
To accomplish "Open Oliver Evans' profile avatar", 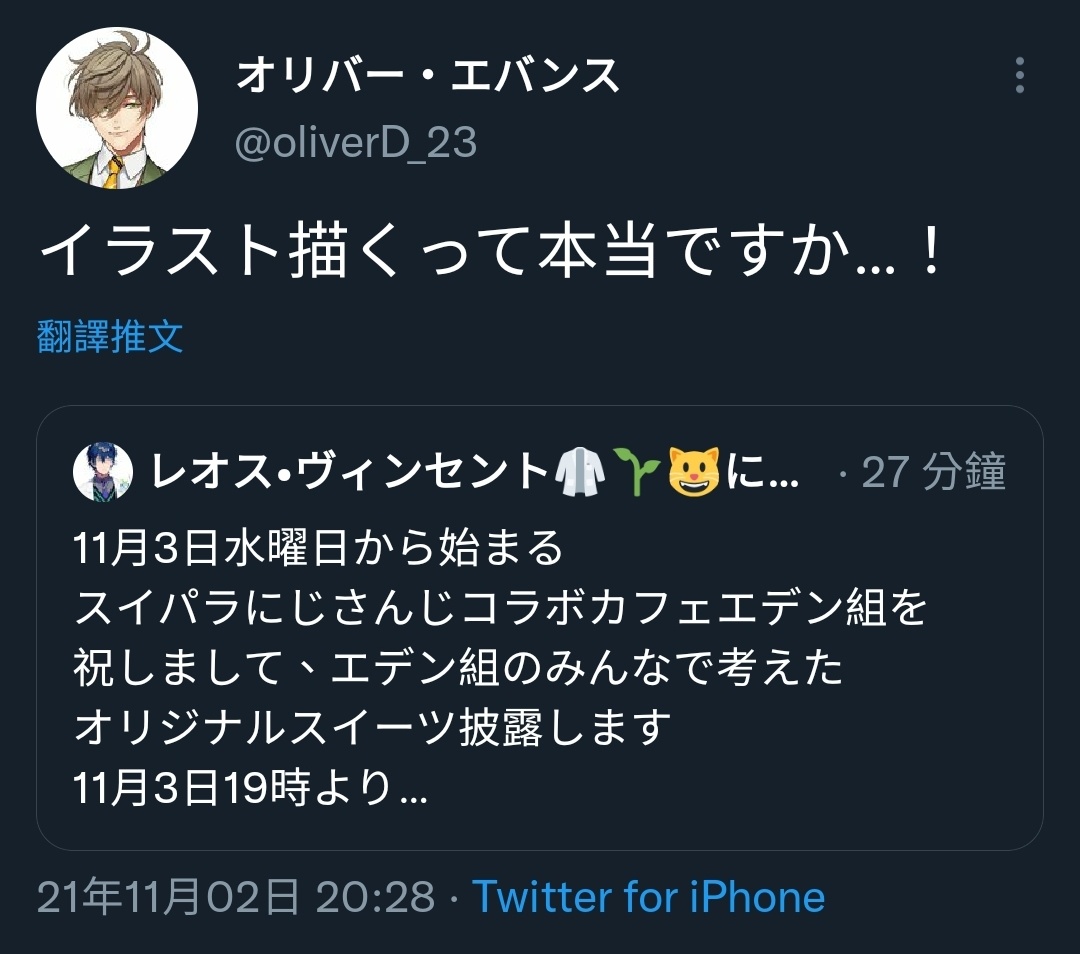I will [x=117, y=108].
